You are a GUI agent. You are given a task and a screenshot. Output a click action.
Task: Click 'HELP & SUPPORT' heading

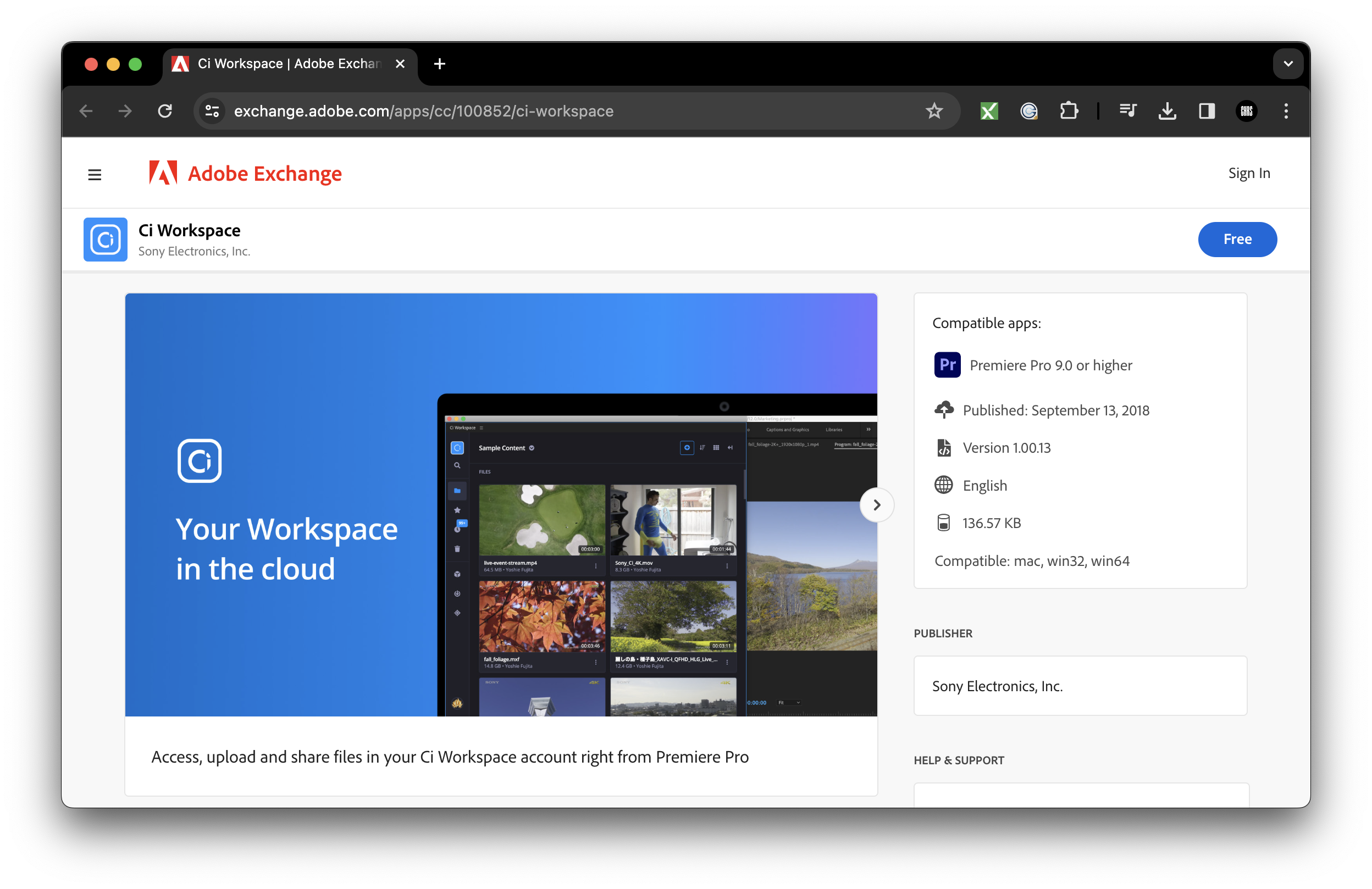click(x=958, y=759)
